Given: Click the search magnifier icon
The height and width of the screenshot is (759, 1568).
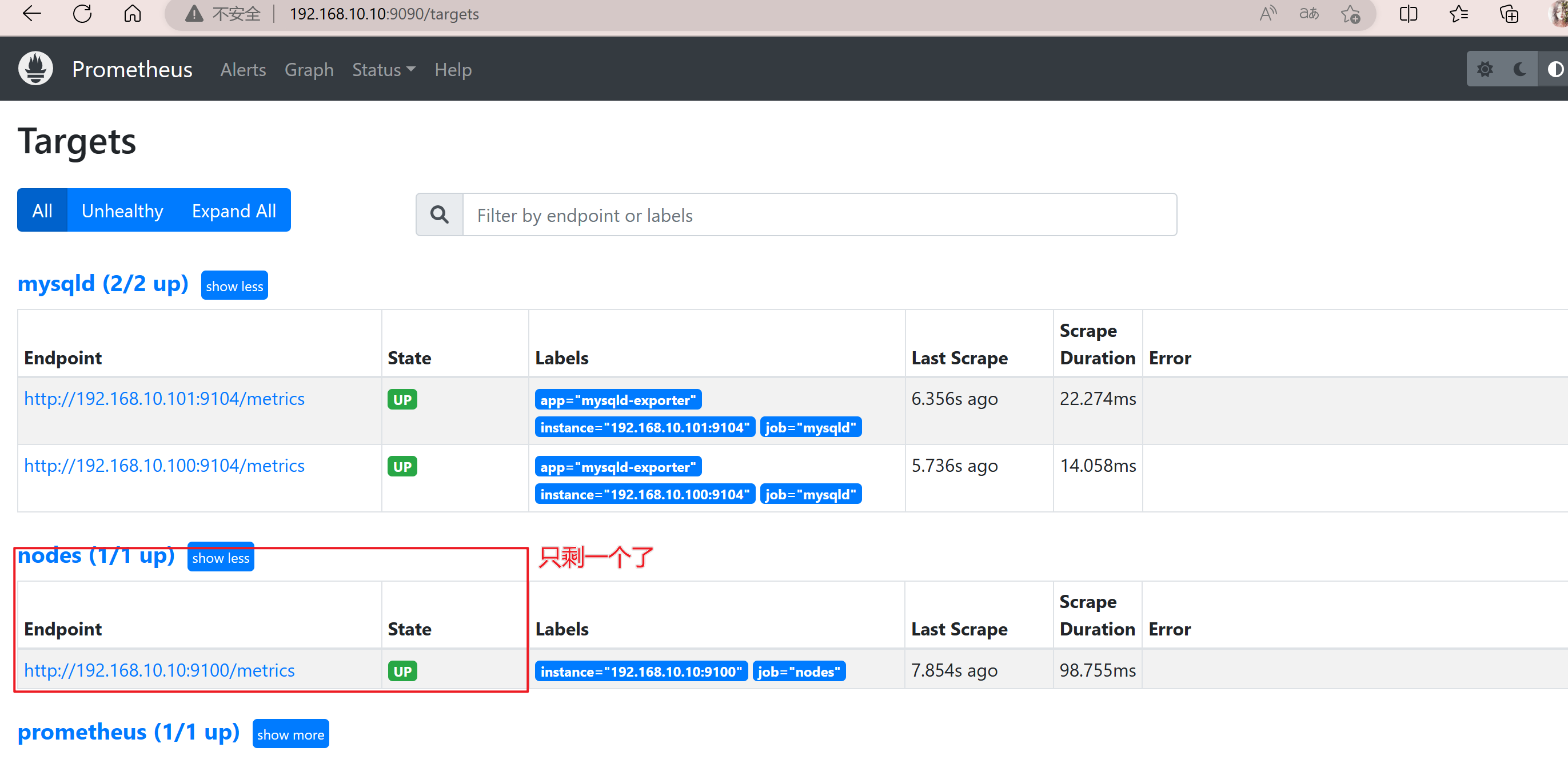Looking at the screenshot, I should 440,214.
